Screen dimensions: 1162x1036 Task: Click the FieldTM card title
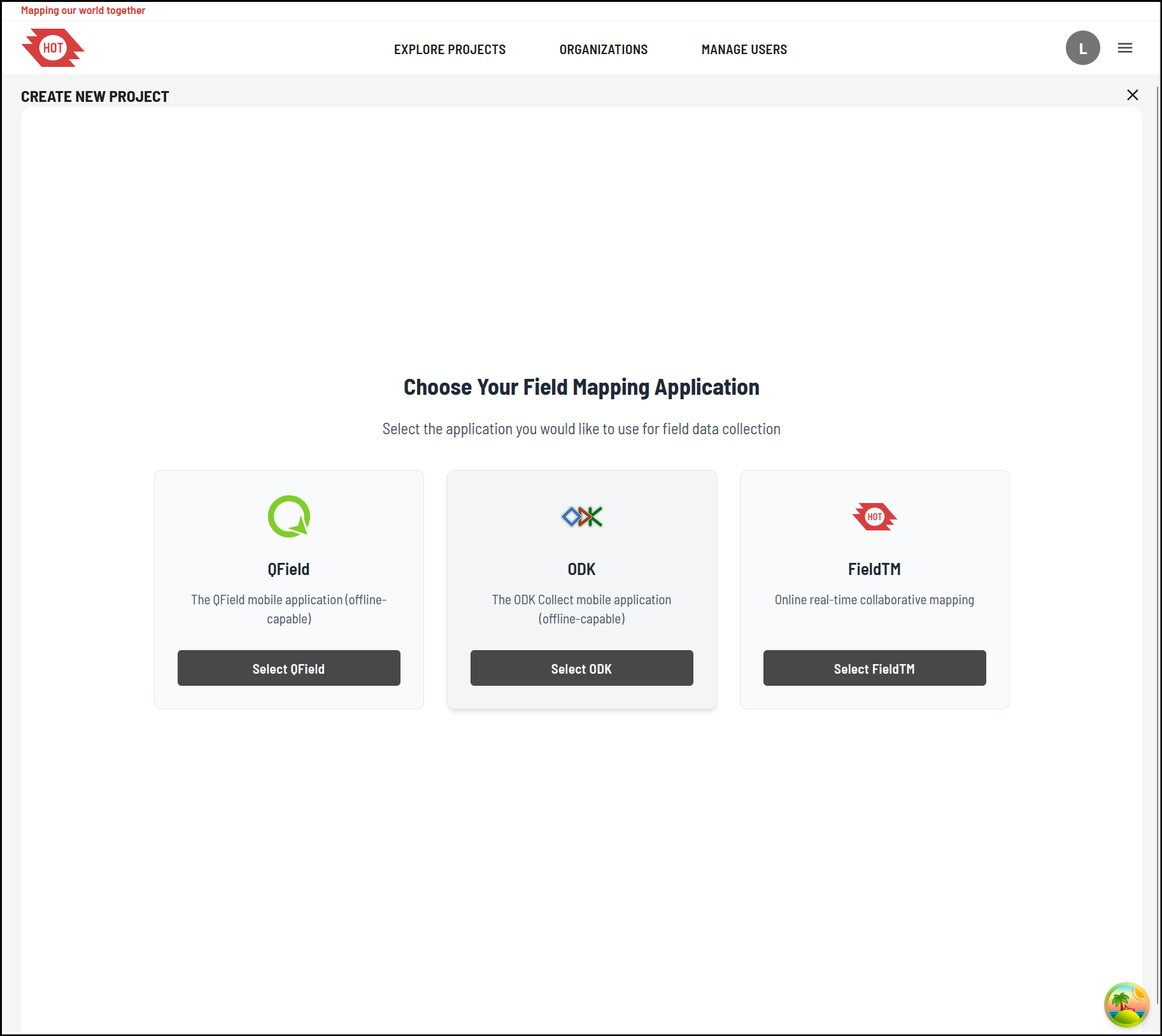point(874,569)
